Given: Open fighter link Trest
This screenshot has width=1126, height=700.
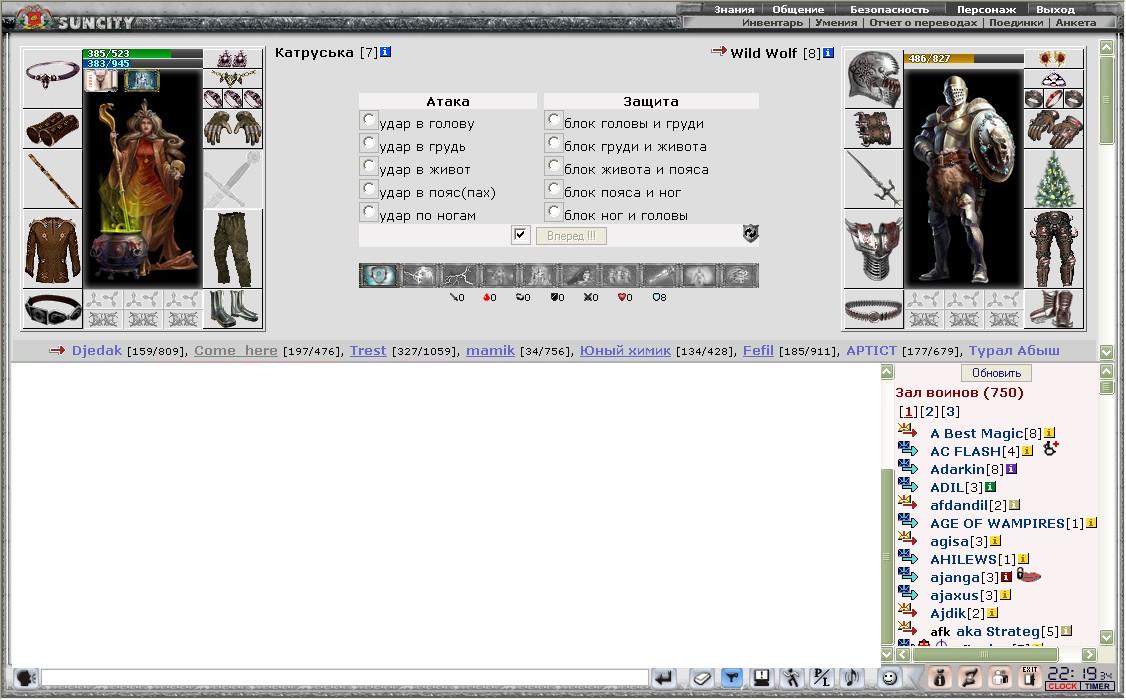Looking at the screenshot, I should coord(368,350).
